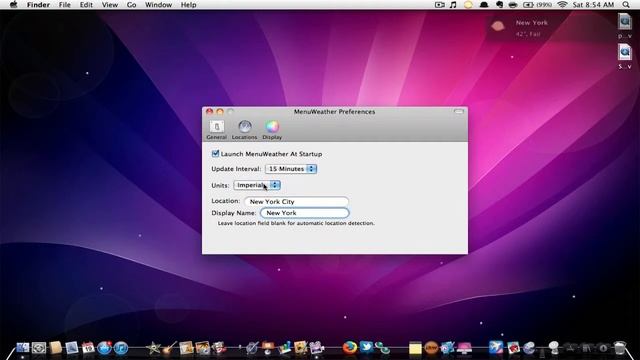Minimize the MenuWeather Preferences window
This screenshot has width=640, height=360.
[220, 111]
